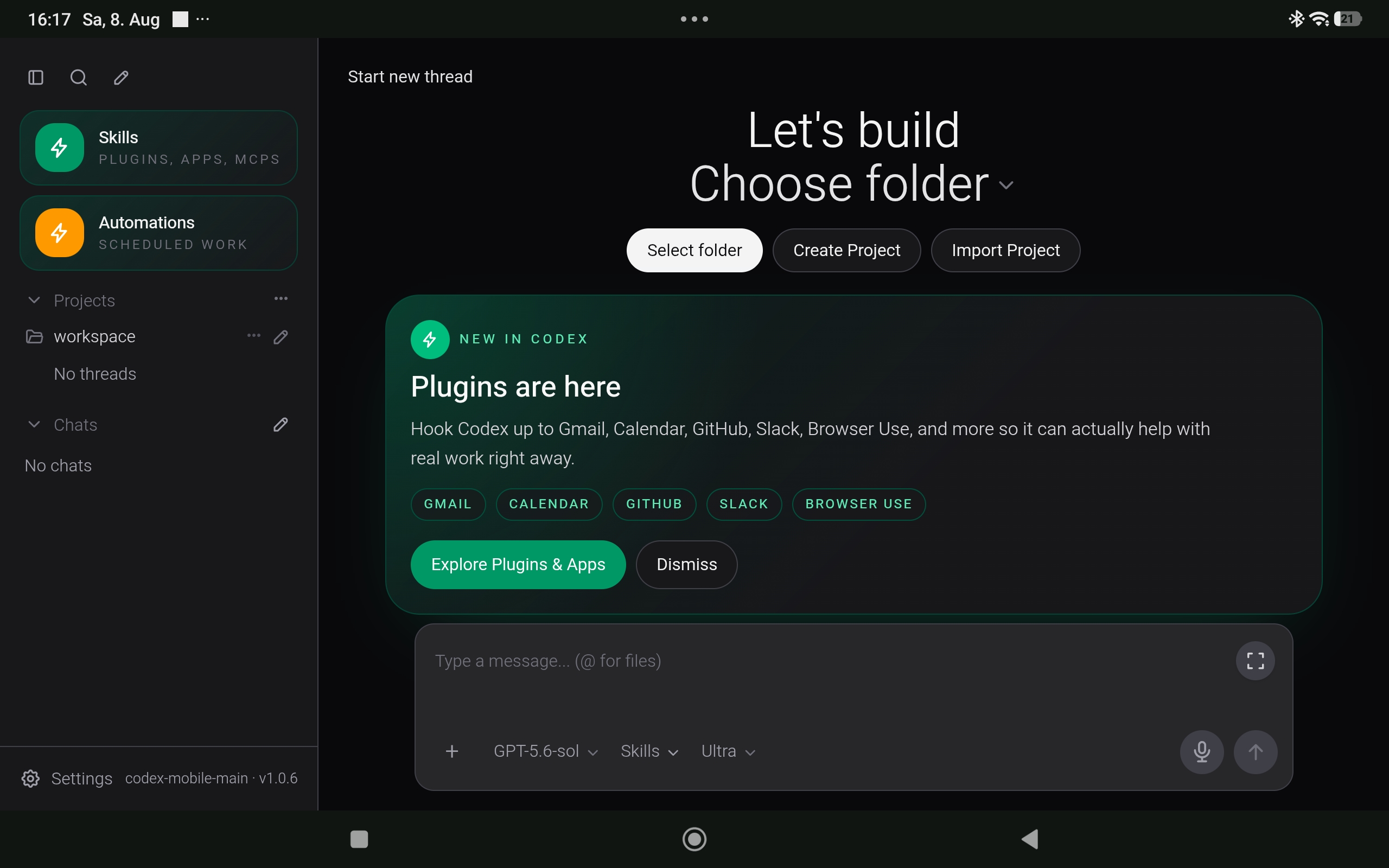
Task: Collapse the Projects section
Action: coord(34,300)
